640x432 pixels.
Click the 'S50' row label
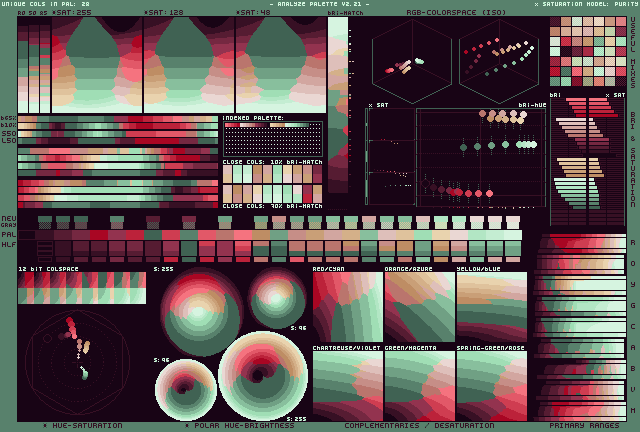pos(9,134)
